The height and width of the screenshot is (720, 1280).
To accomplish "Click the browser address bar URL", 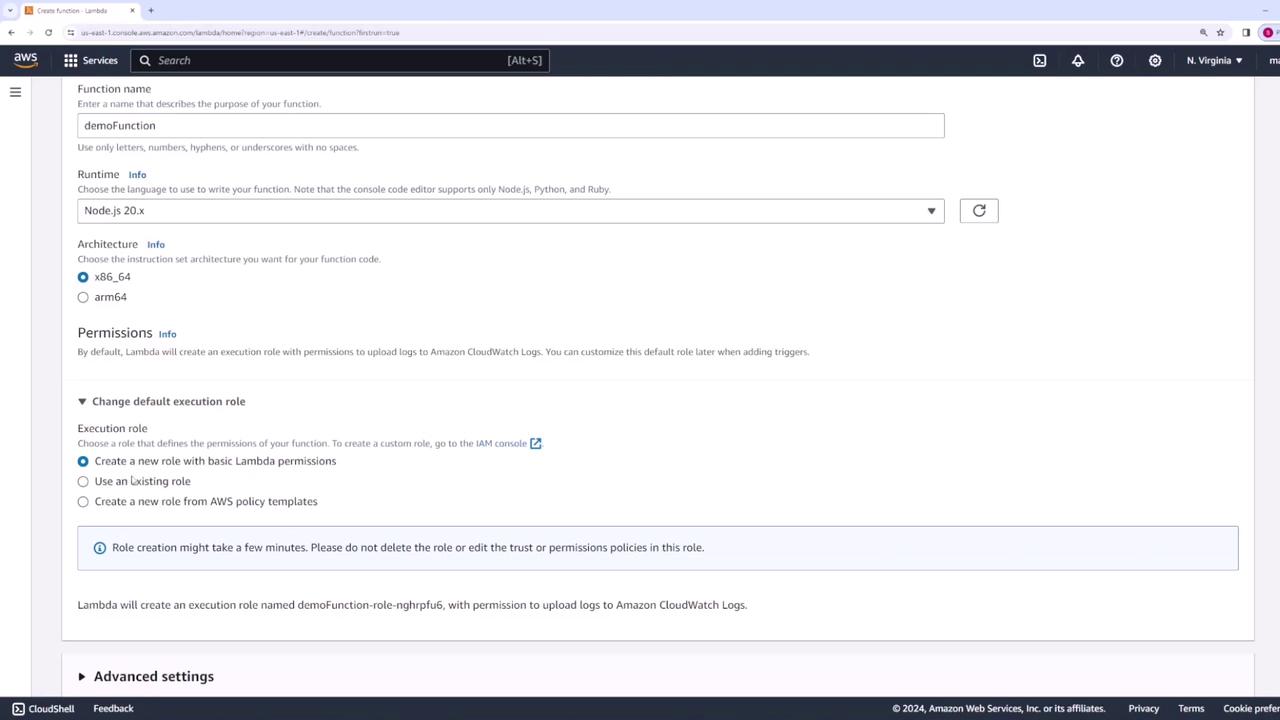I will point(240,32).
